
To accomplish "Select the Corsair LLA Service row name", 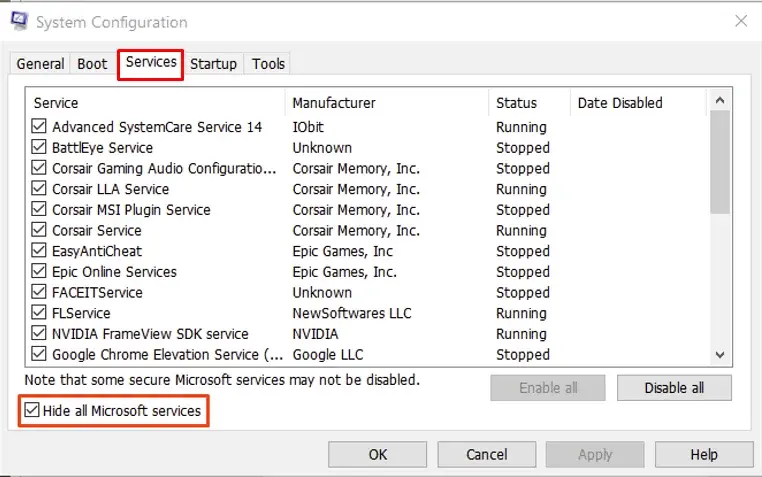I will tap(111, 189).
